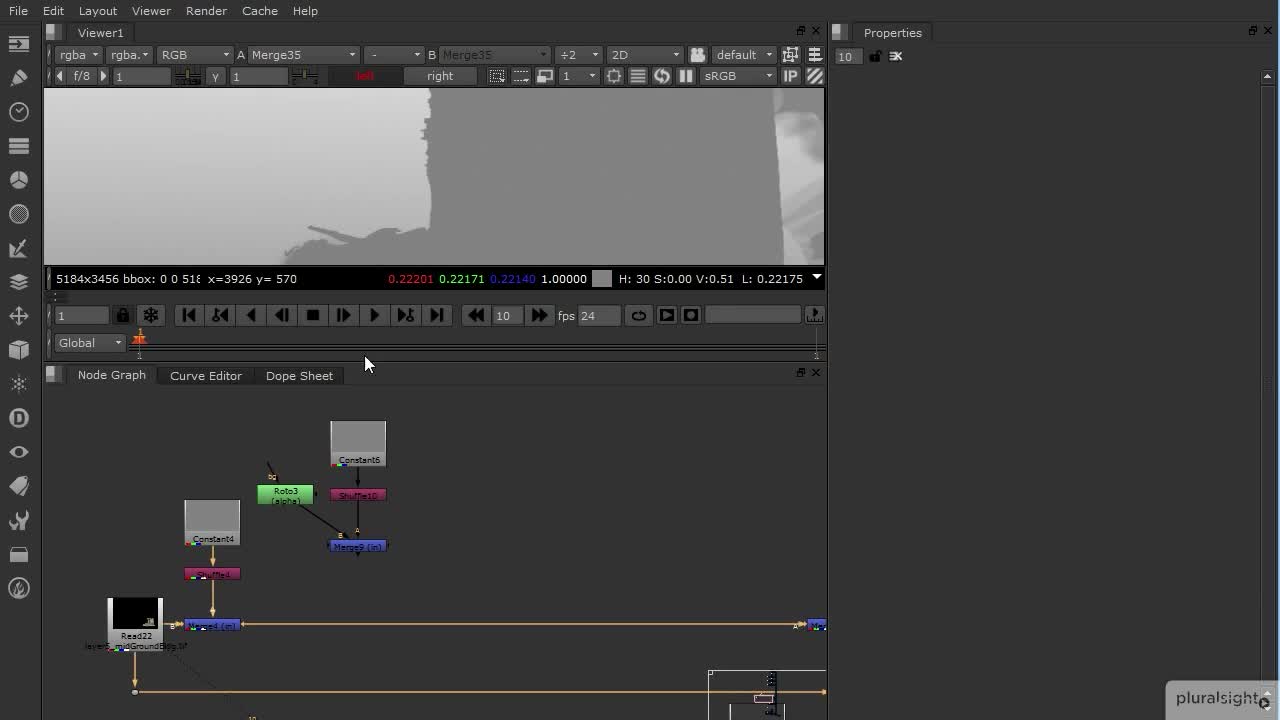Toggle the properties panel lock icon
The height and width of the screenshot is (720, 1280).
(875, 56)
